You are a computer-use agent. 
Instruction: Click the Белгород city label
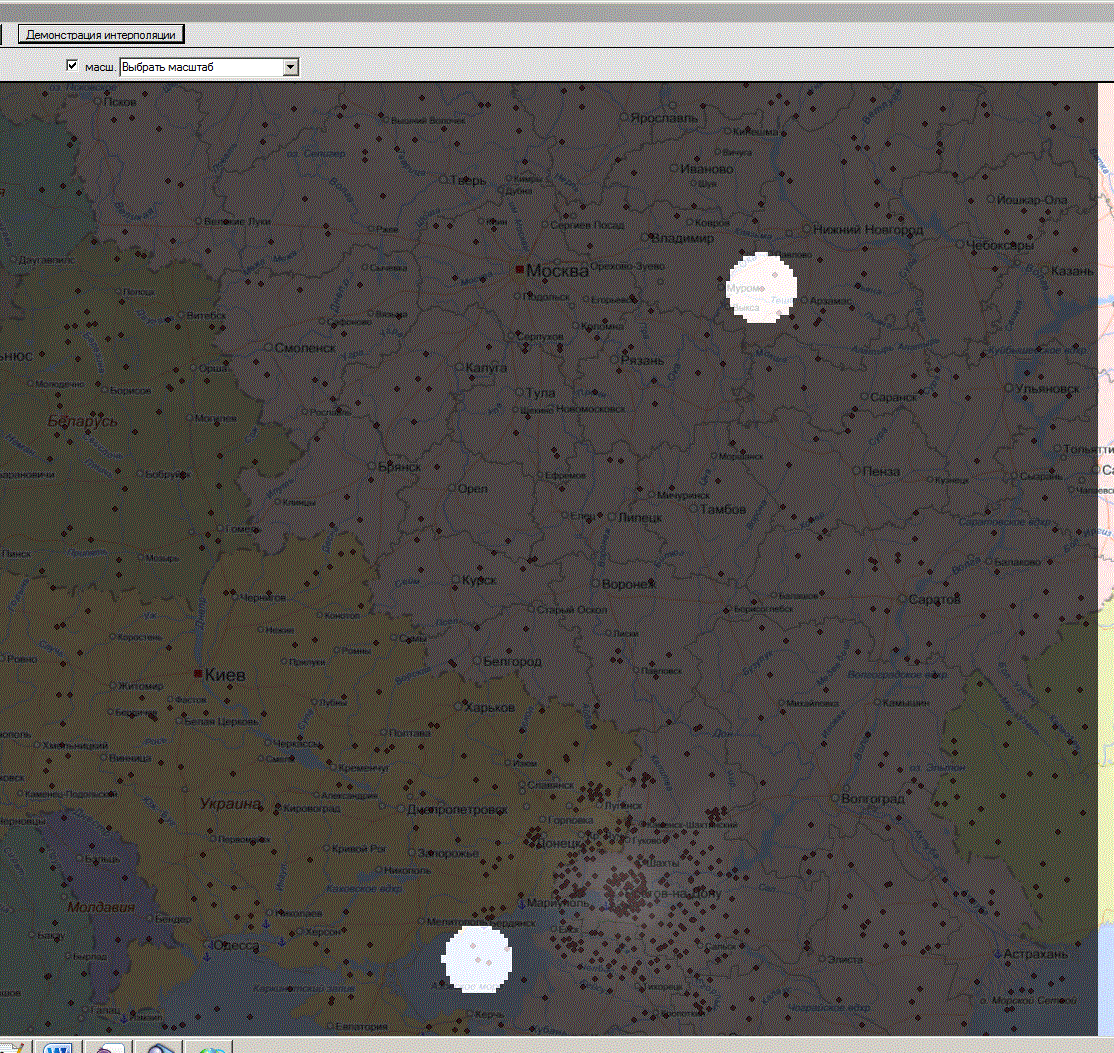coord(512,662)
